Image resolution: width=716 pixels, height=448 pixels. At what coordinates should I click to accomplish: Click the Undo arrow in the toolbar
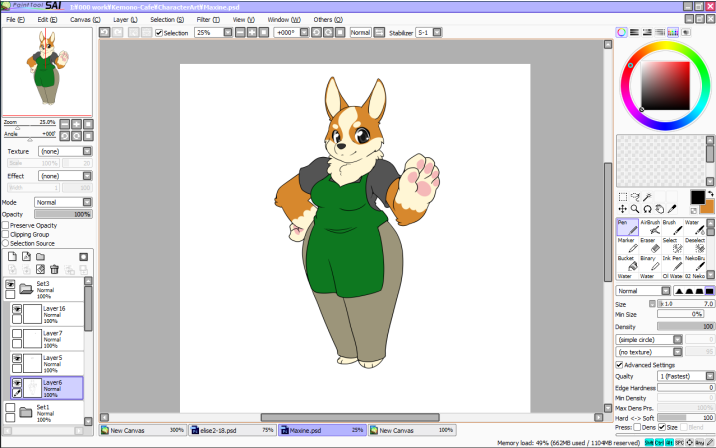[x=105, y=32]
